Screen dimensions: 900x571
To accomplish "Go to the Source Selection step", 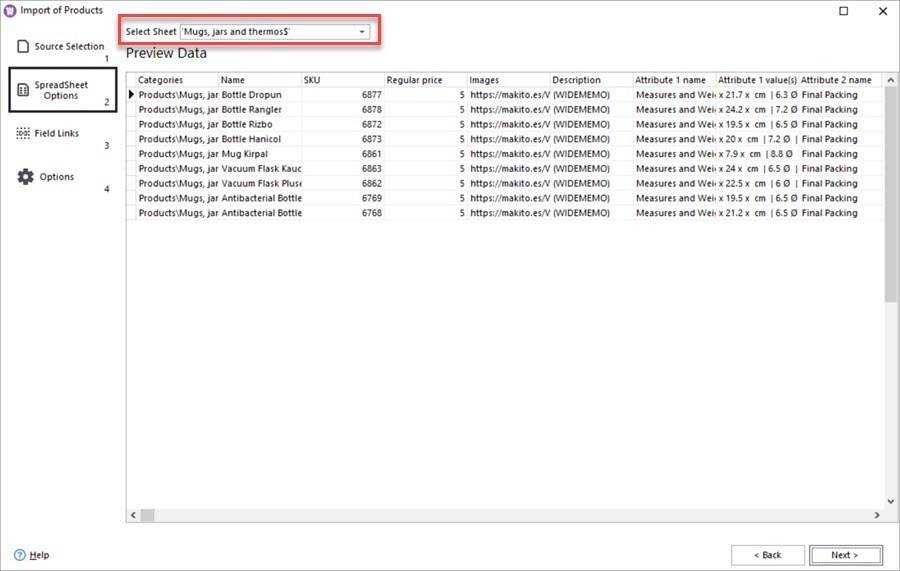I will click(68, 46).
